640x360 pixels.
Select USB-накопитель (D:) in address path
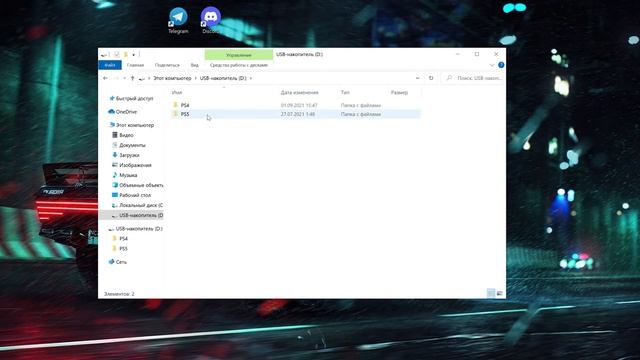(x=223, y=78)
